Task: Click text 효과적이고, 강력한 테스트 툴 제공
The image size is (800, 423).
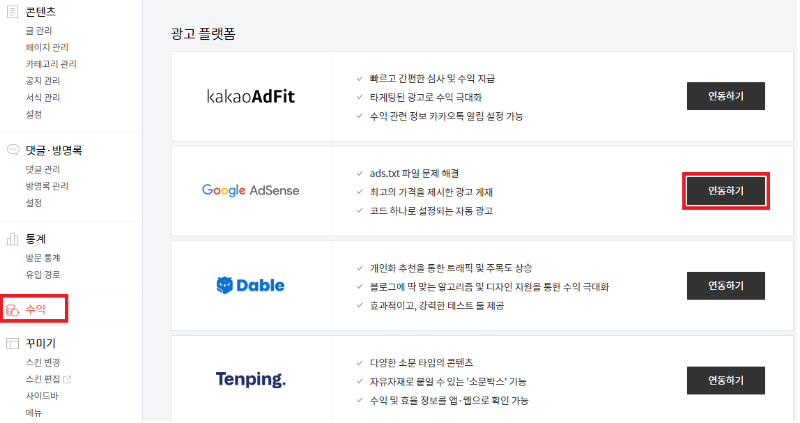Action: pos(437,306)
